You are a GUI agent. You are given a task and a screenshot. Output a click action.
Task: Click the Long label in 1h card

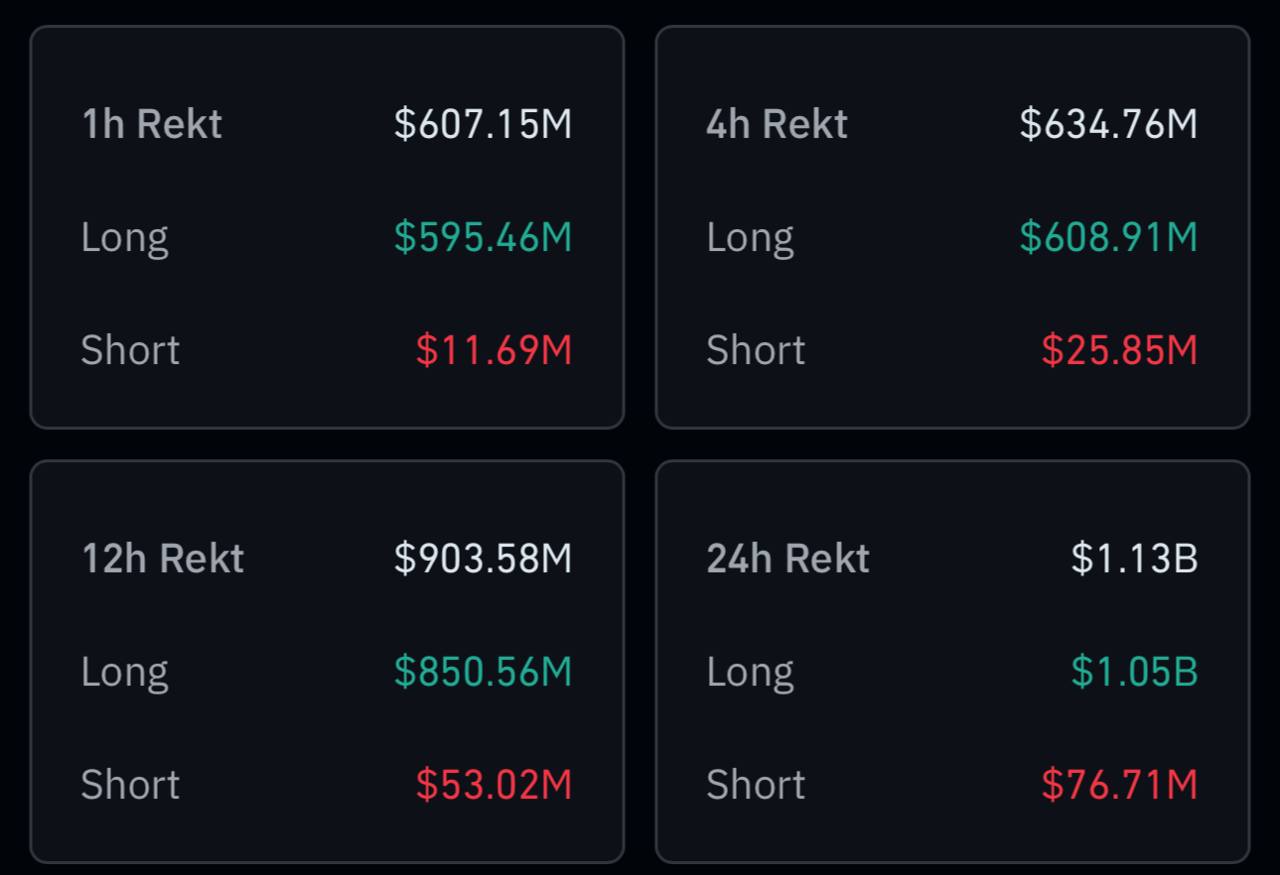[124, 238]
